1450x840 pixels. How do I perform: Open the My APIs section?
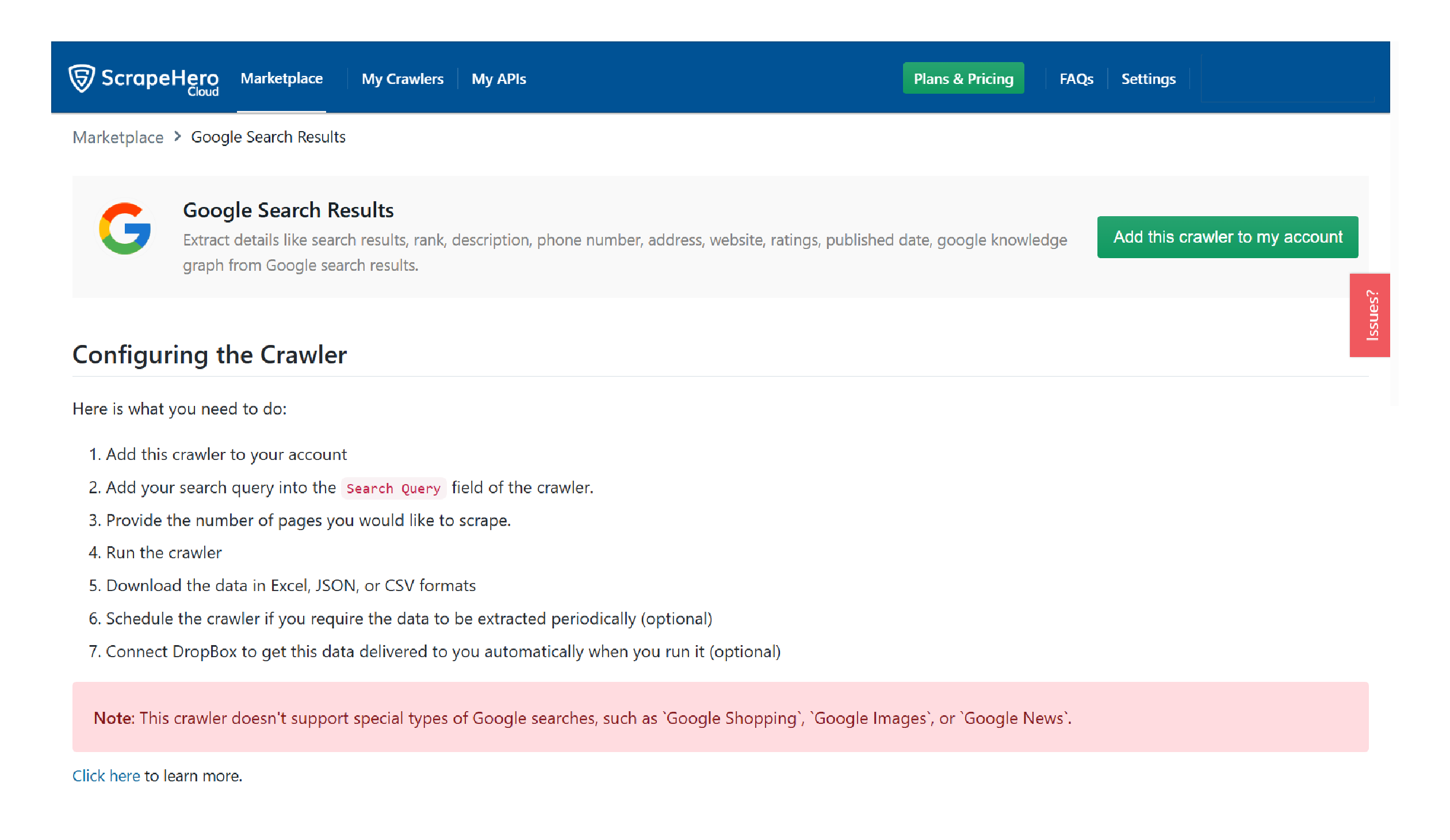tap(500, 78)
